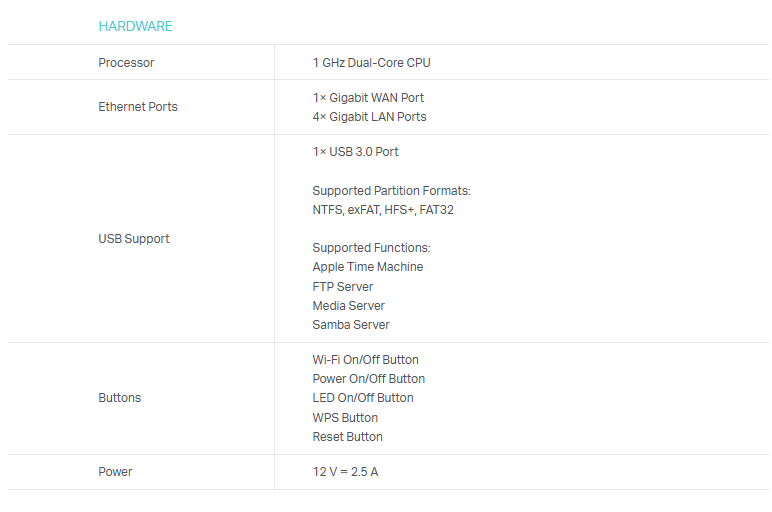Click the Media Server entry

tap(348, 306)
